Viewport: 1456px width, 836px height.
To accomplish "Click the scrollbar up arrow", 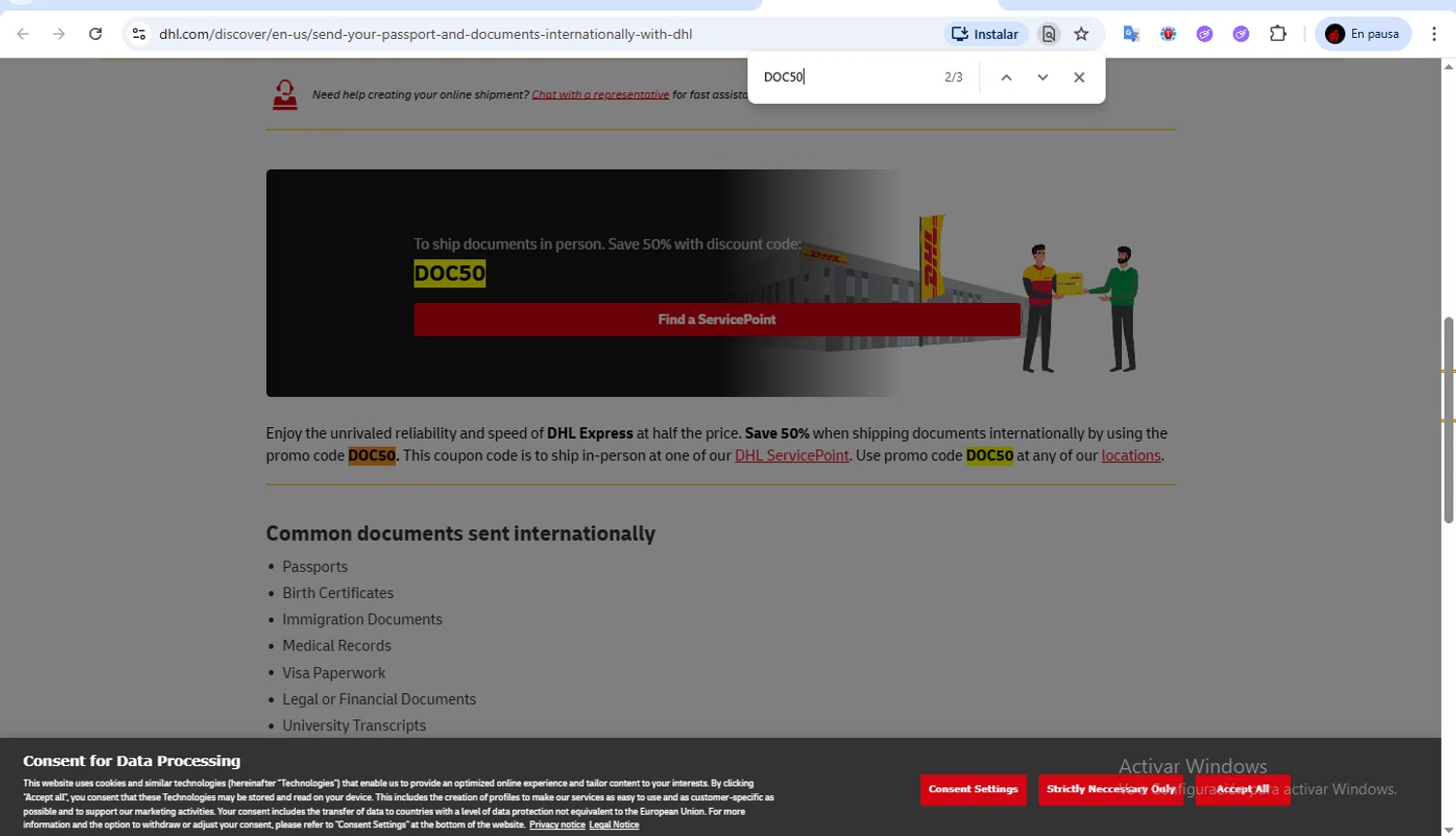I will [1448, 66].
